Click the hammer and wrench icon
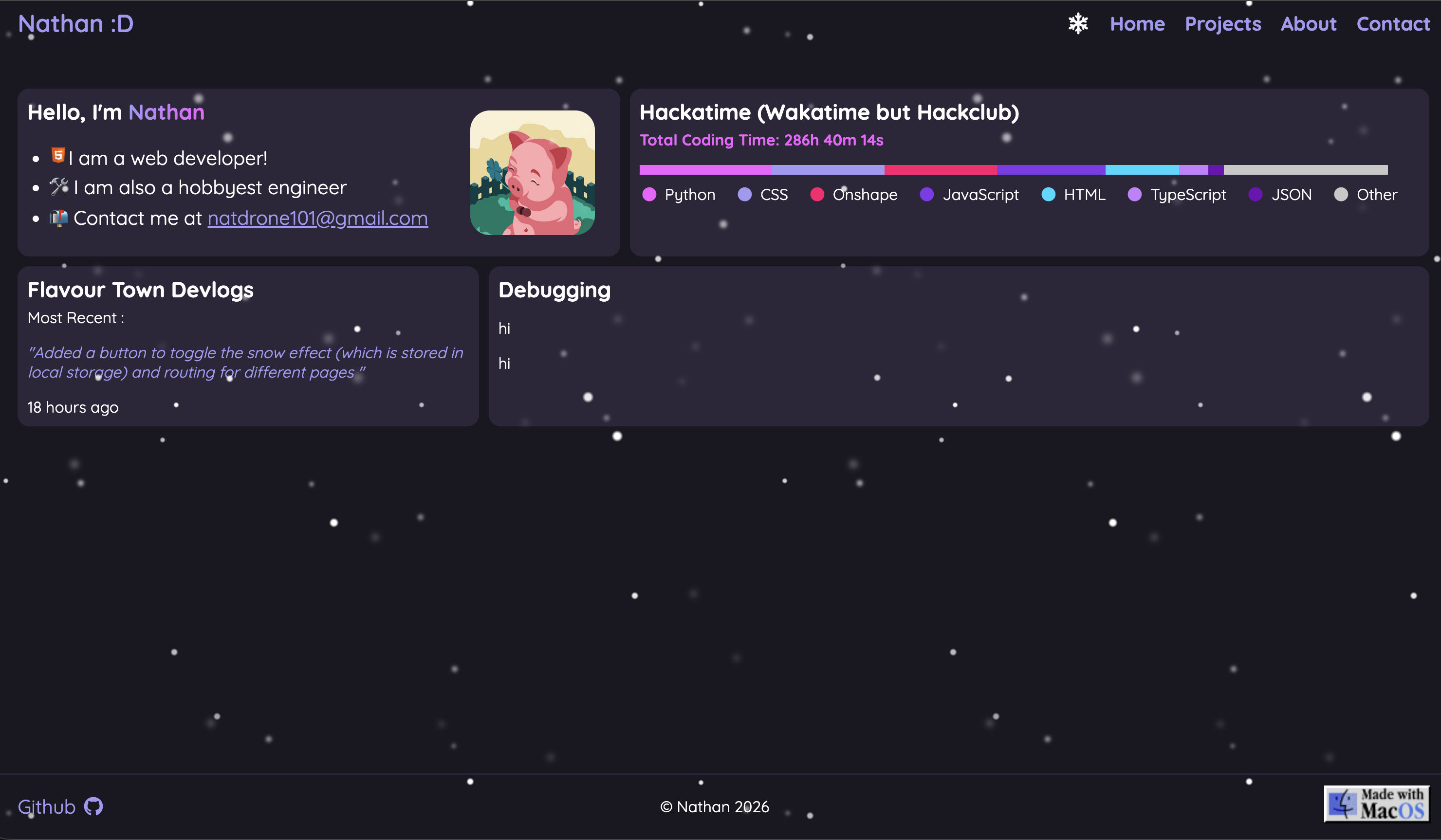 point(58,186)
